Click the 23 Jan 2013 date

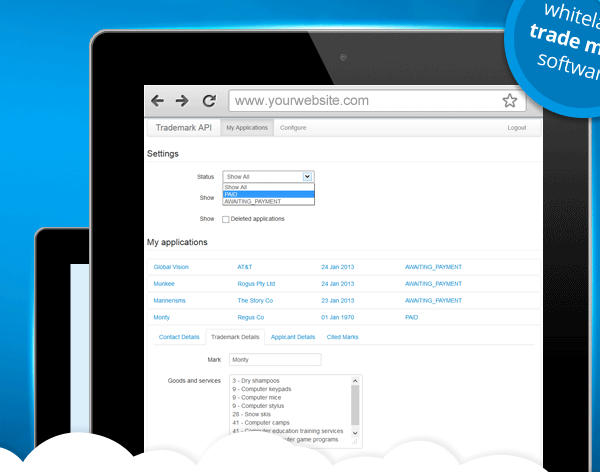[338, 301]
